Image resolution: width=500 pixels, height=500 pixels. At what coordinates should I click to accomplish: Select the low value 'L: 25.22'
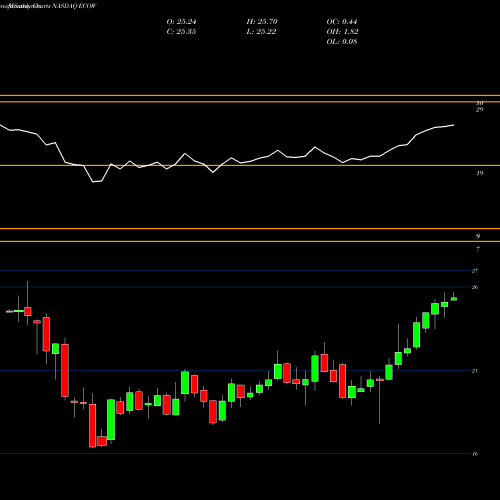click(261, 32)
